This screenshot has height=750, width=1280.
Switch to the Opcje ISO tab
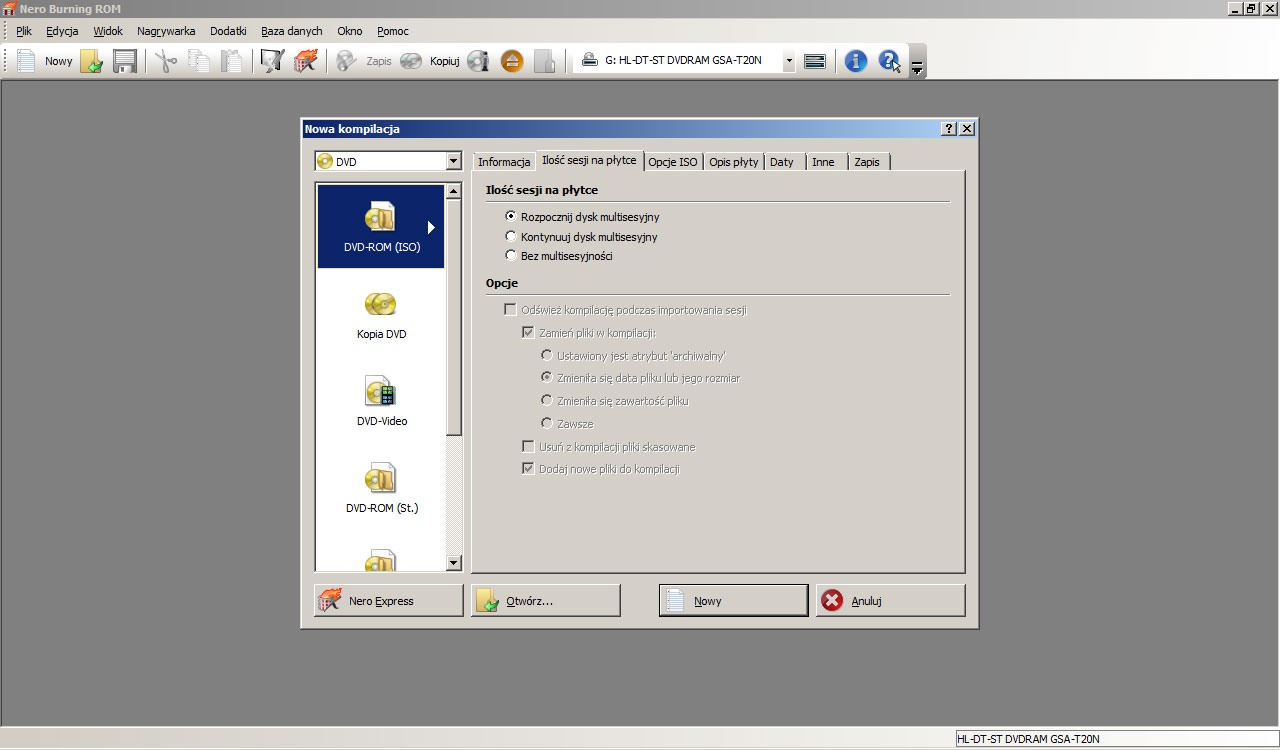(672, 162)
